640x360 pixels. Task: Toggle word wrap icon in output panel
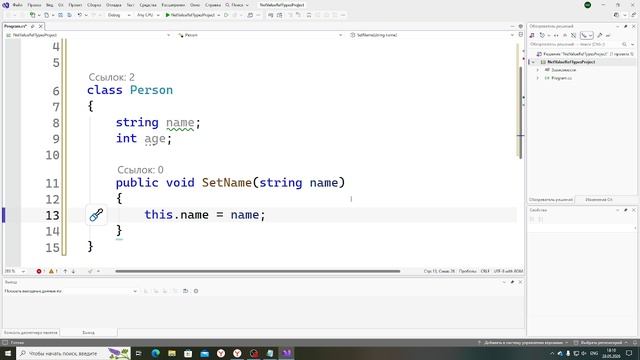click(x=185, y=291)
